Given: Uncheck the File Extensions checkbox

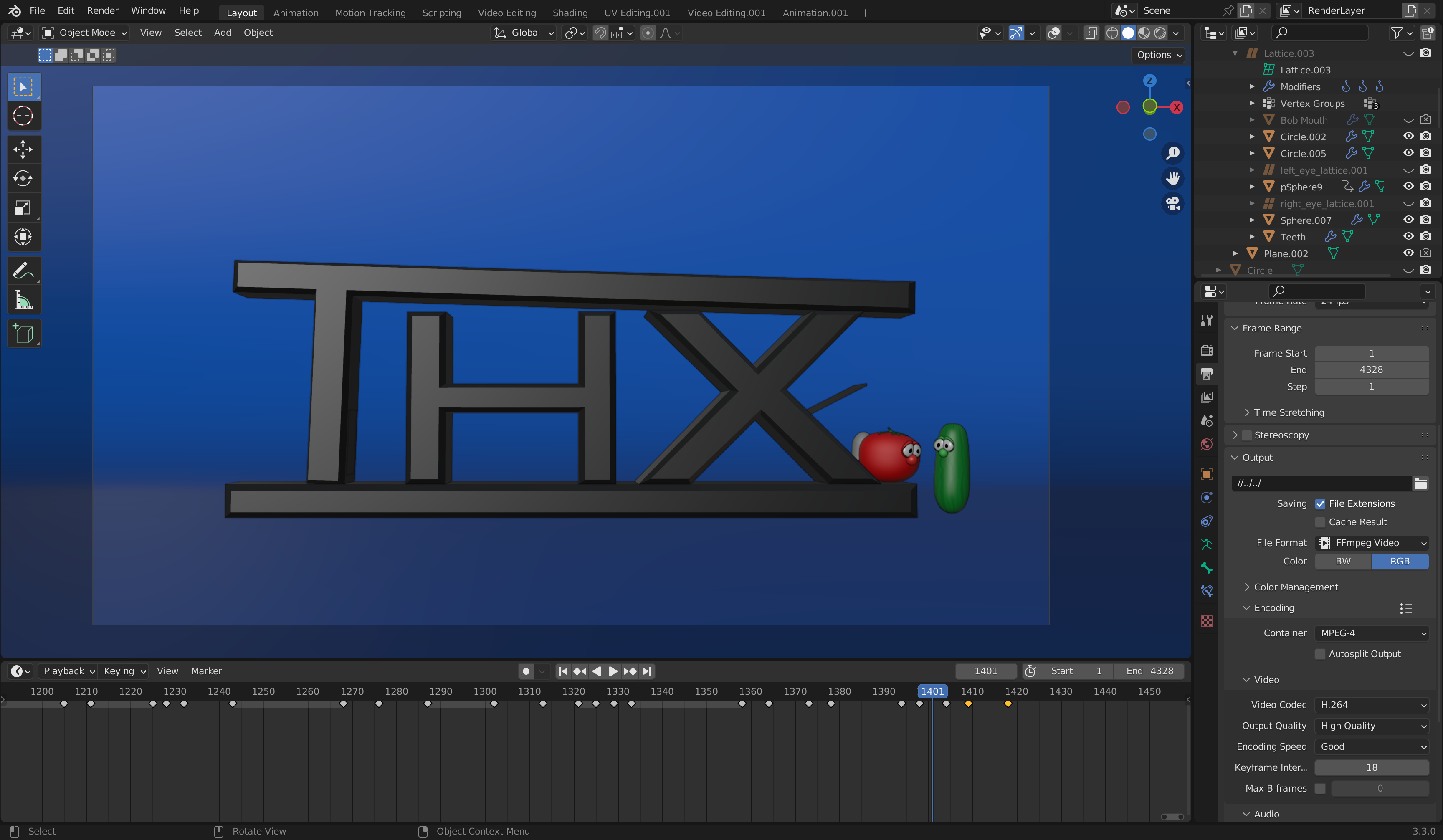Looking at the screenshot, I should (1320, 504).
